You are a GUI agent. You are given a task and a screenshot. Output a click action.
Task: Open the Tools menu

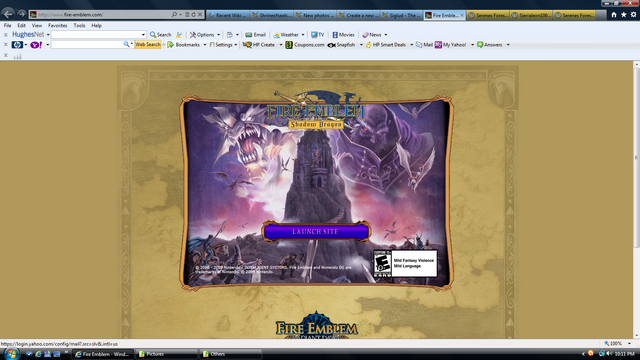[79, 25]
